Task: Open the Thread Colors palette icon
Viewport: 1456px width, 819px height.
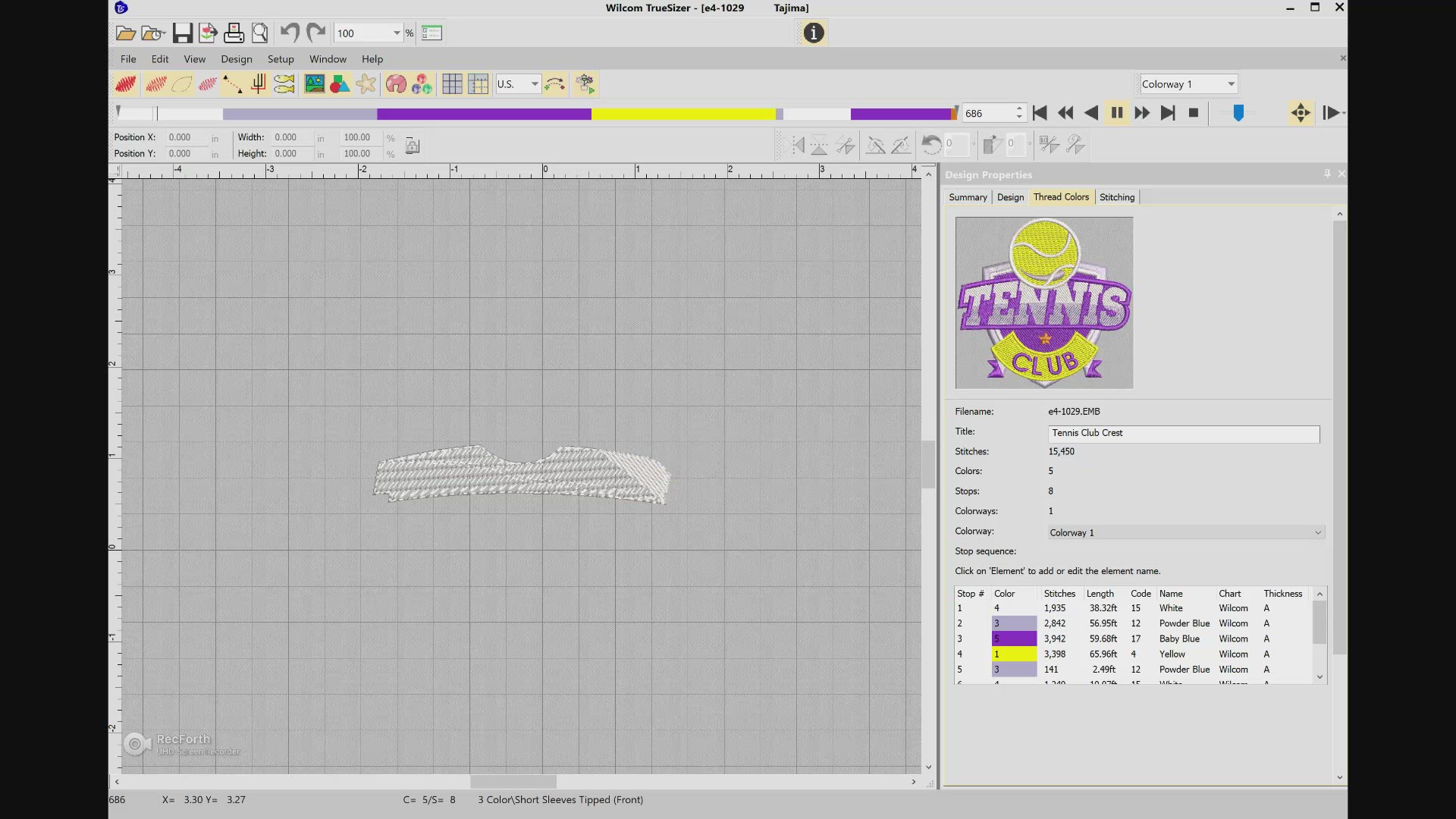Action: click(x=422, y=83)
